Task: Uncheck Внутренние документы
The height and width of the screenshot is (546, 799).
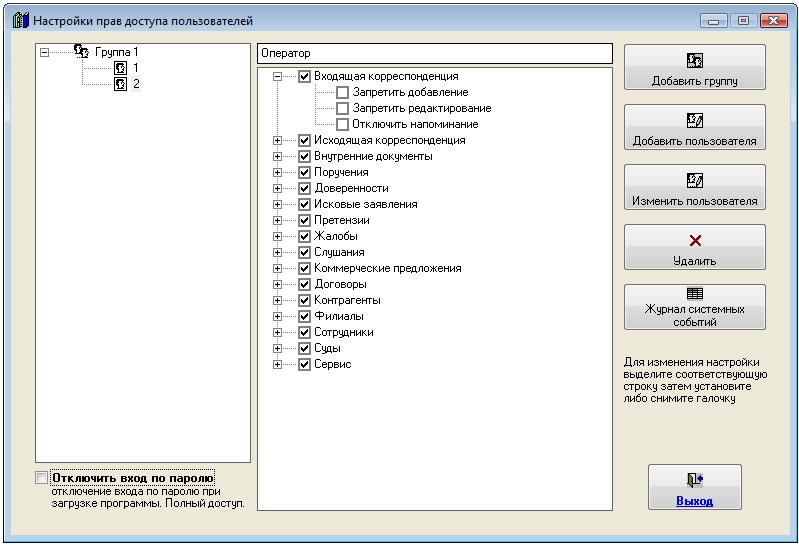Action: pyautogui.click(x=304, y=157)
